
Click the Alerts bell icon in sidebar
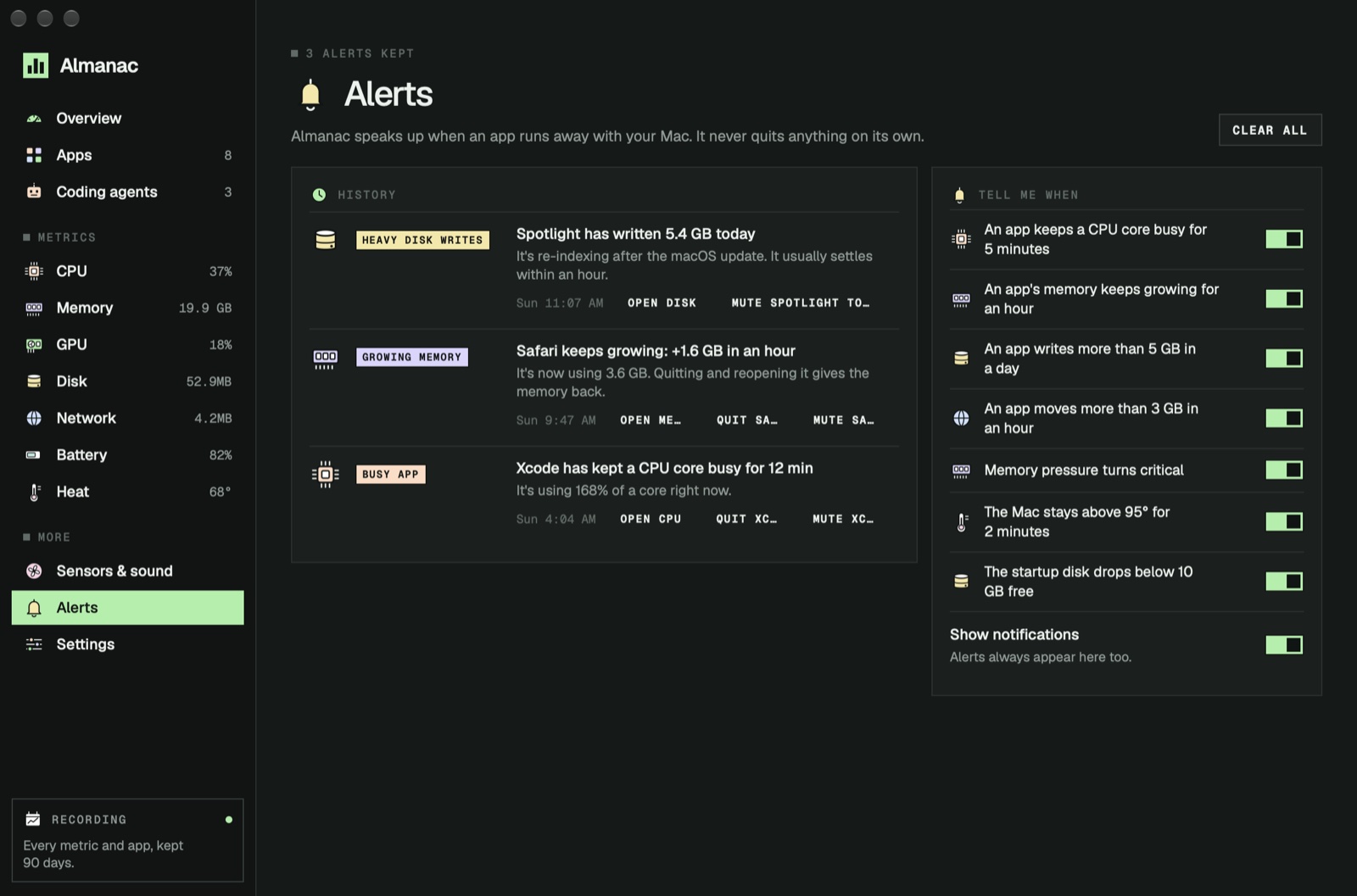click(x=34, y=608)
